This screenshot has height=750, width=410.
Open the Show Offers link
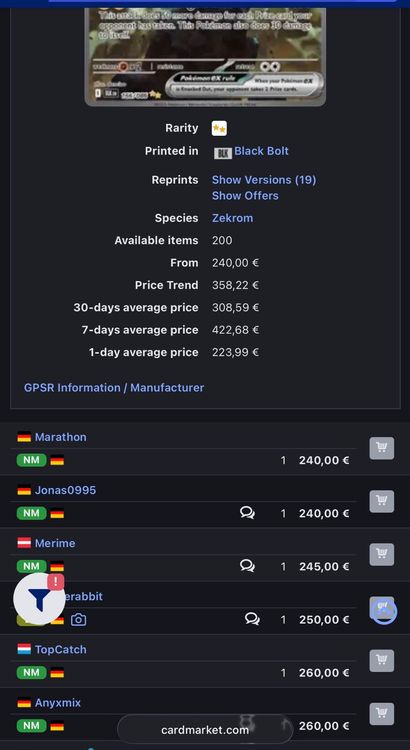pos(245,196)
